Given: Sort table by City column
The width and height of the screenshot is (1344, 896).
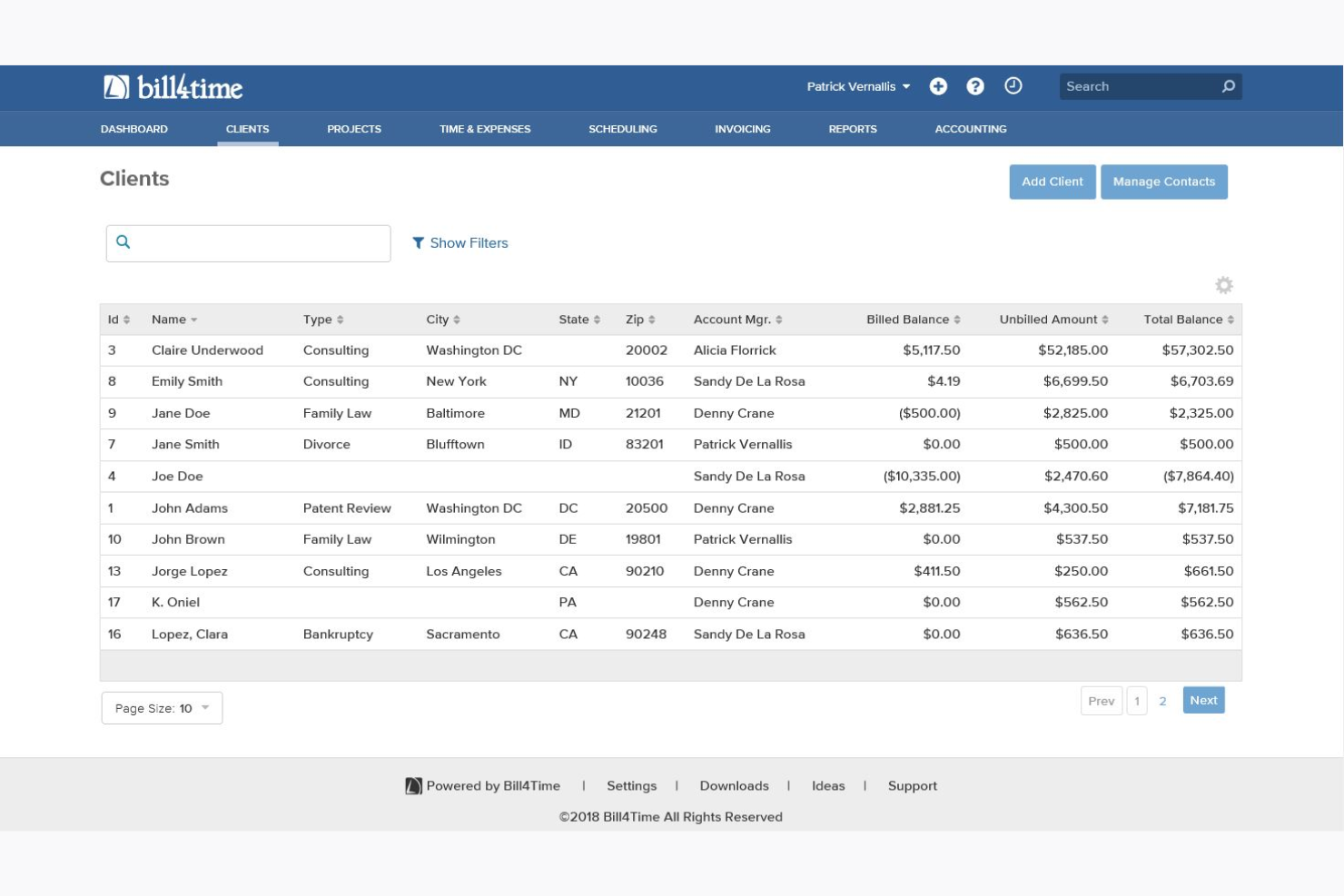Looking at the screenshot, I should click(443, 320).
